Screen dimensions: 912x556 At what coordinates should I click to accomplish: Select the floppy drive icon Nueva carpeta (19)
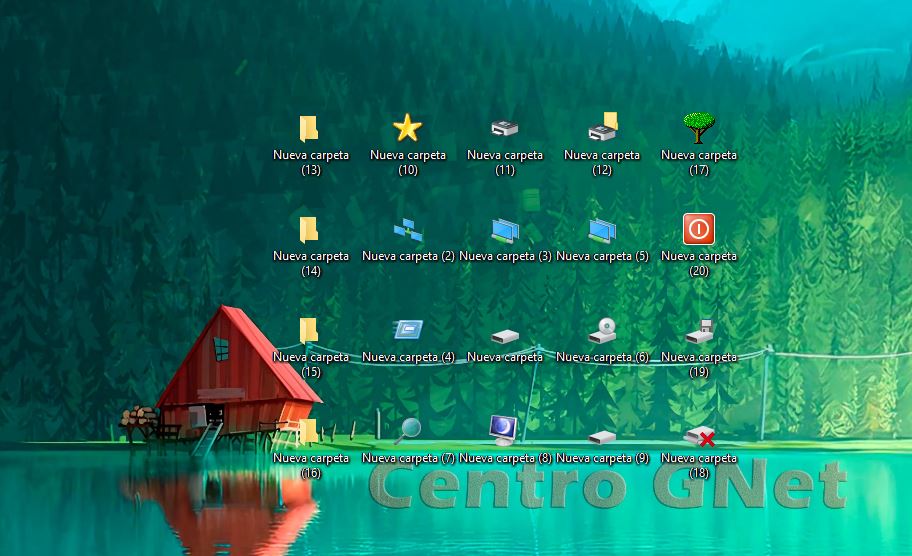(x=699, y=331)
